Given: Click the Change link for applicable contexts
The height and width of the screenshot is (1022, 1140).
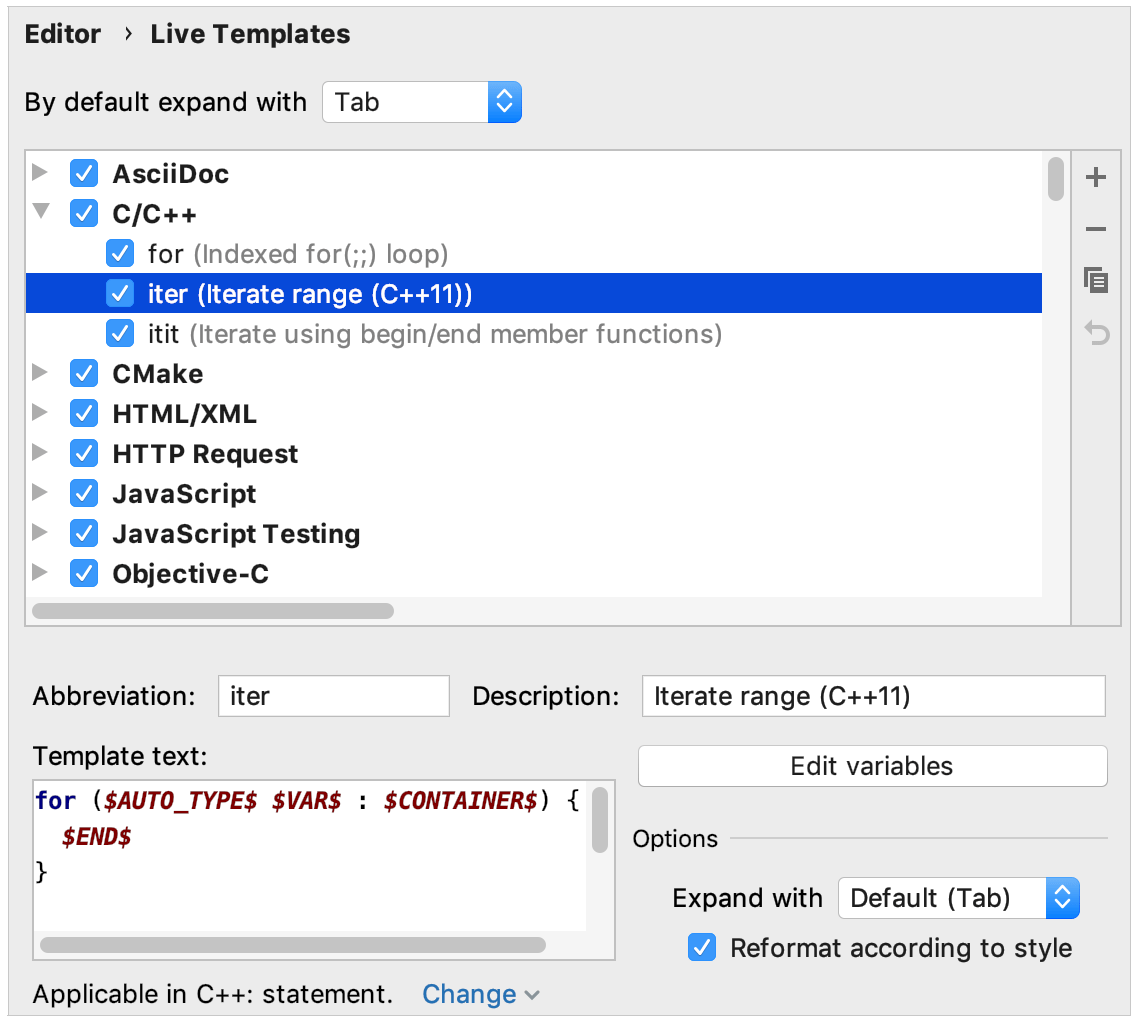Looking at the screenshot, I should pos(469,993).
